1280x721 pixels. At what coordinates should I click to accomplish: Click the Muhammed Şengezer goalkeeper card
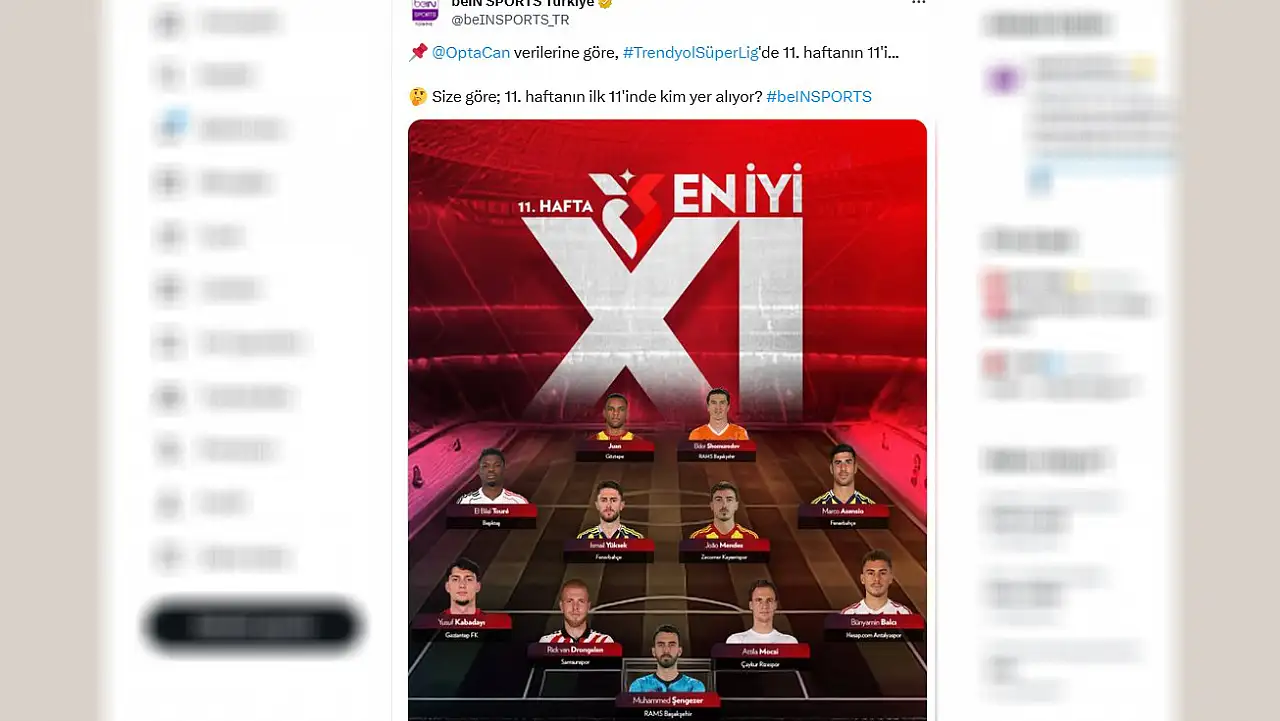click(667, 672)
